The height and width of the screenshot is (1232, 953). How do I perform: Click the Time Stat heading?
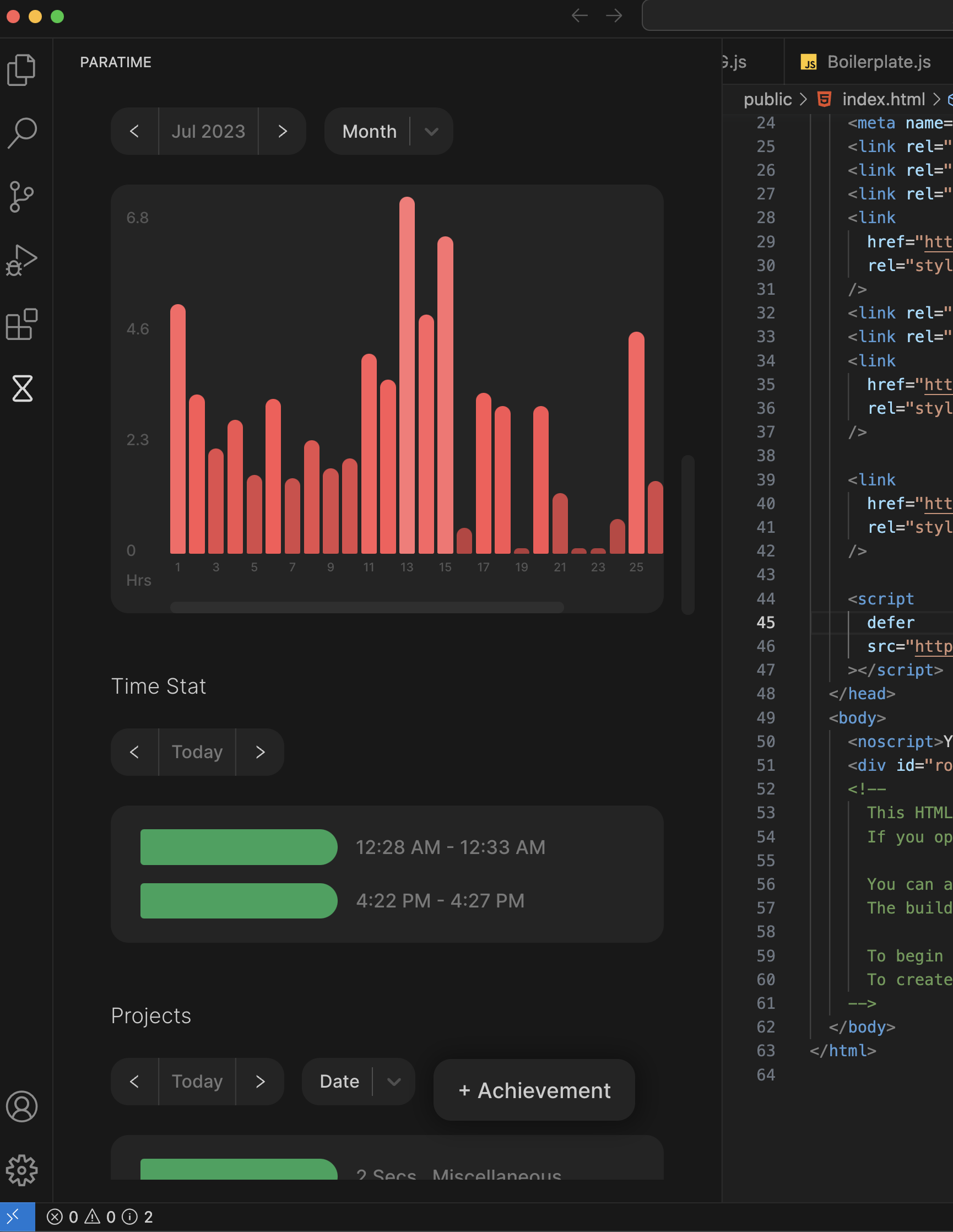pyautogui.click(x=159, y=686)
